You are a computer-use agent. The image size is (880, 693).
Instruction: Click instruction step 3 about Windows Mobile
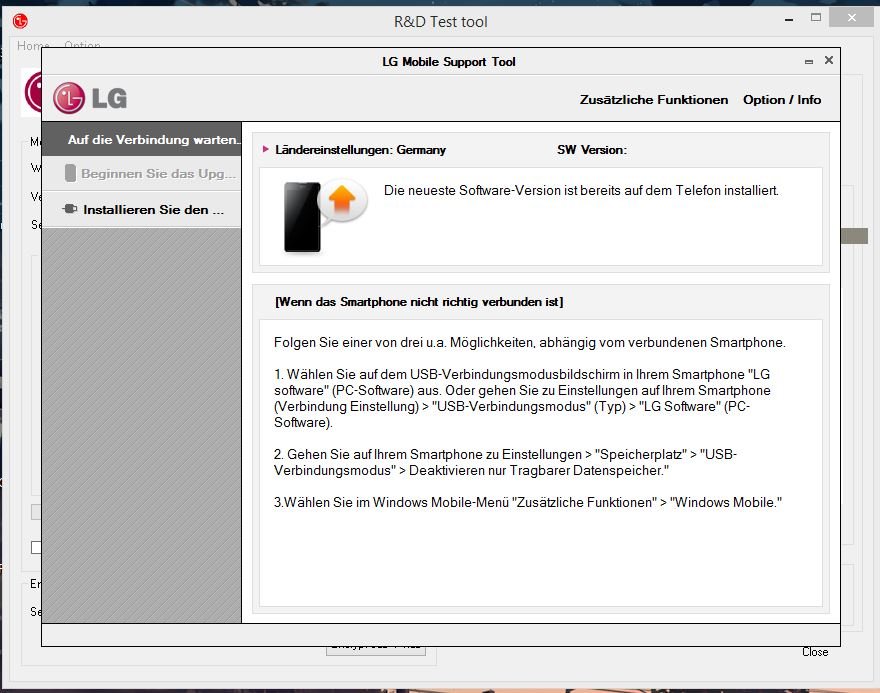(528, 502)
